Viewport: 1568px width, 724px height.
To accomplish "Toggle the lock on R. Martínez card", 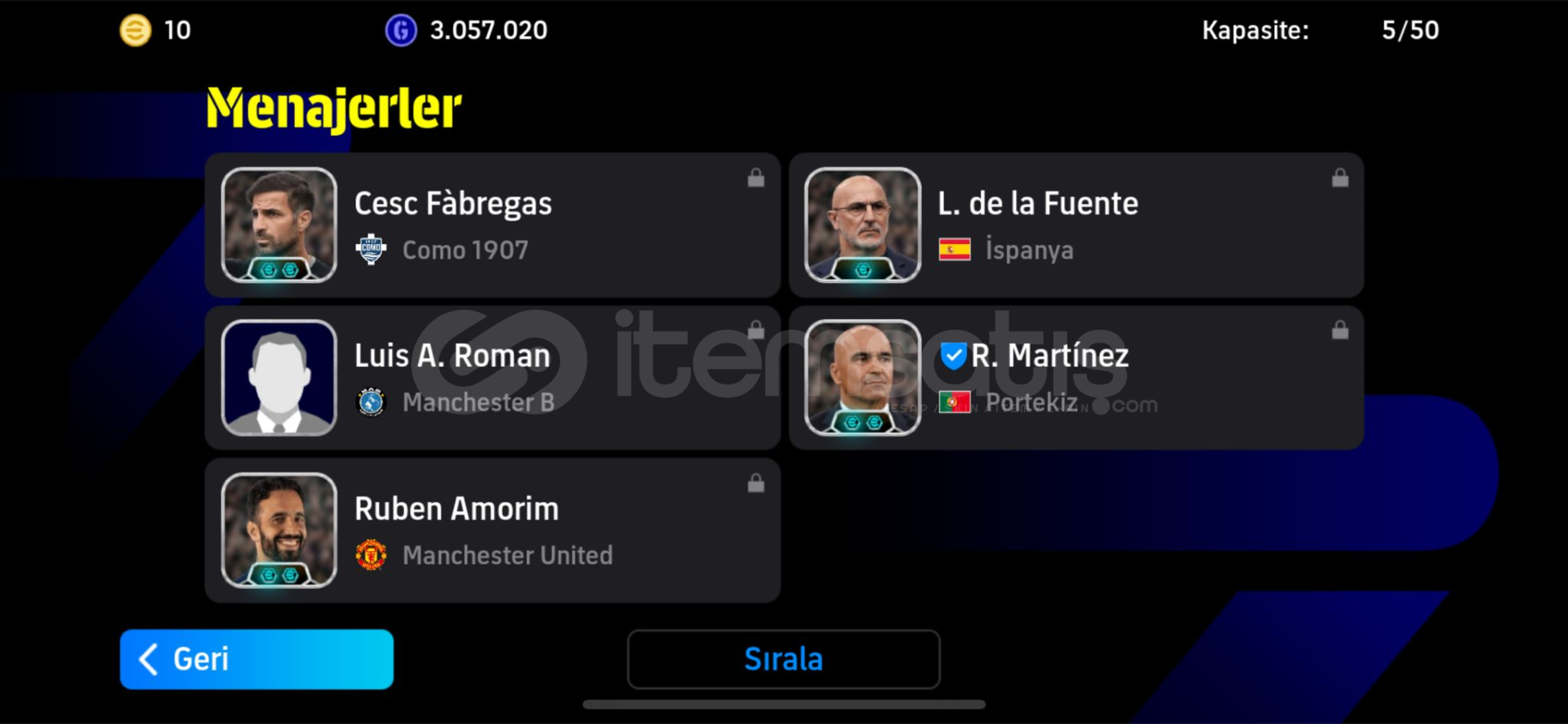I will [1340, 331].
